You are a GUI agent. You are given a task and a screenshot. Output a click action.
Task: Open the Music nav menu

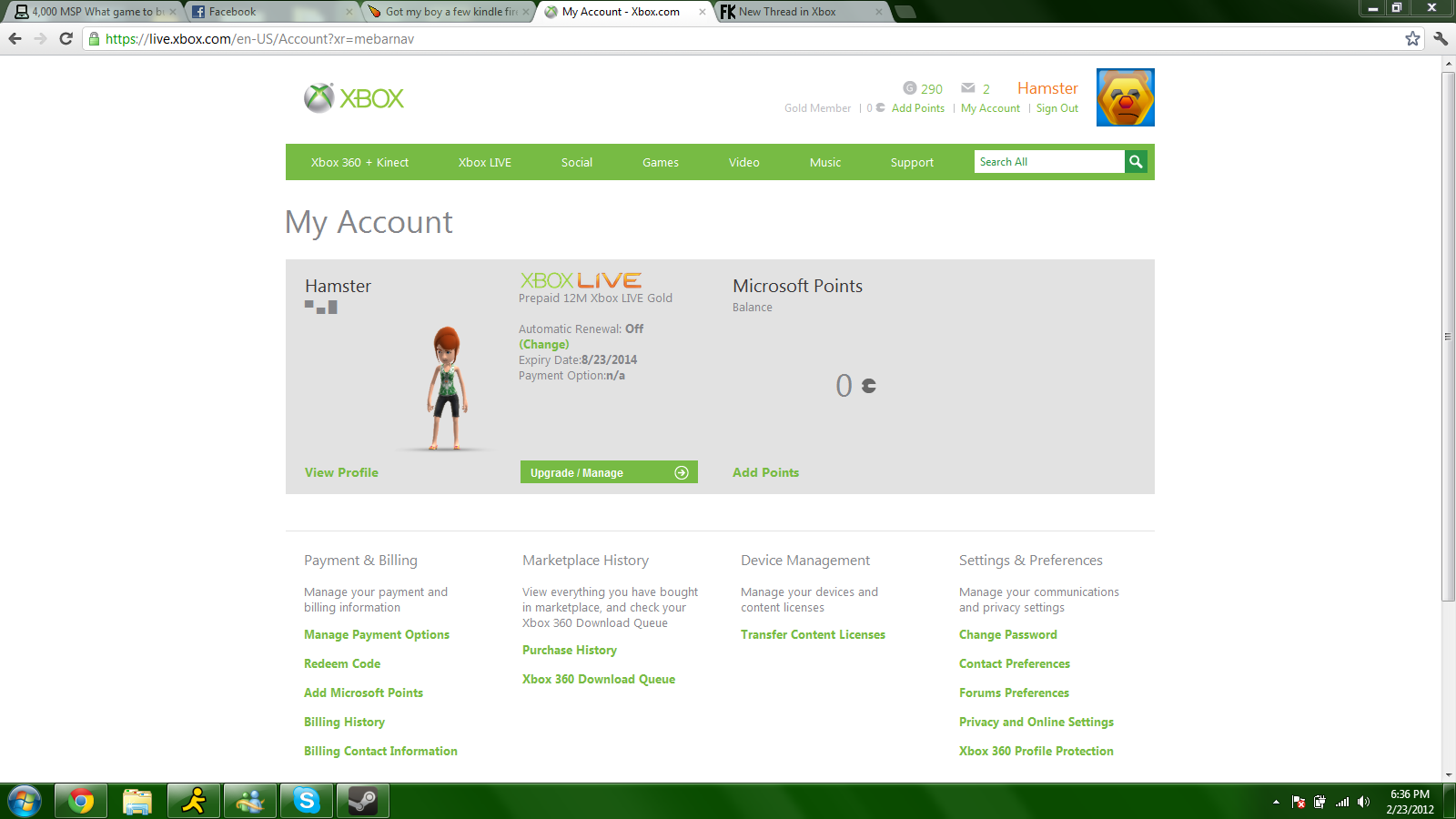825,162
